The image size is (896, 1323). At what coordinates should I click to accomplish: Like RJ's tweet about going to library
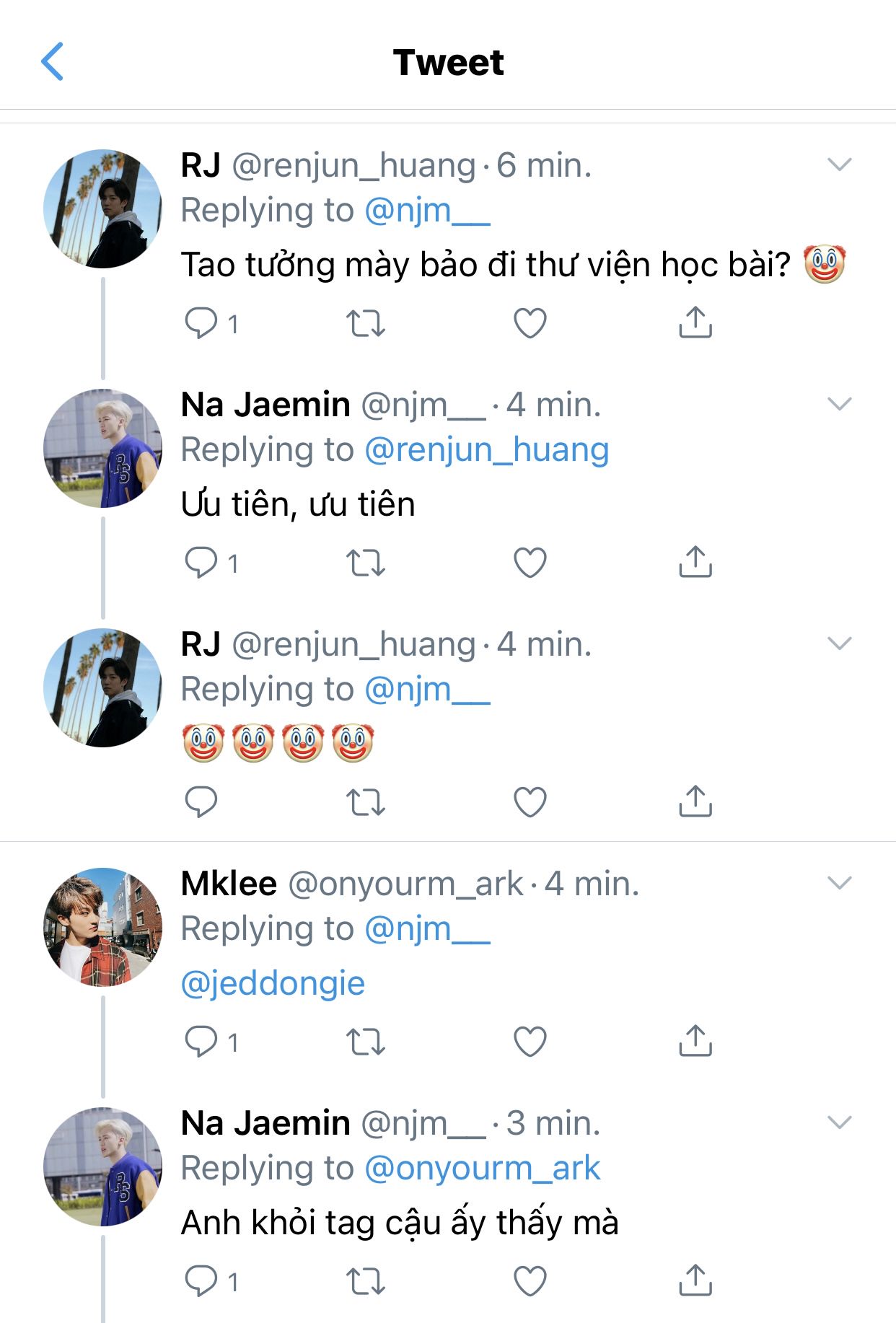click(x=530, y=323)
